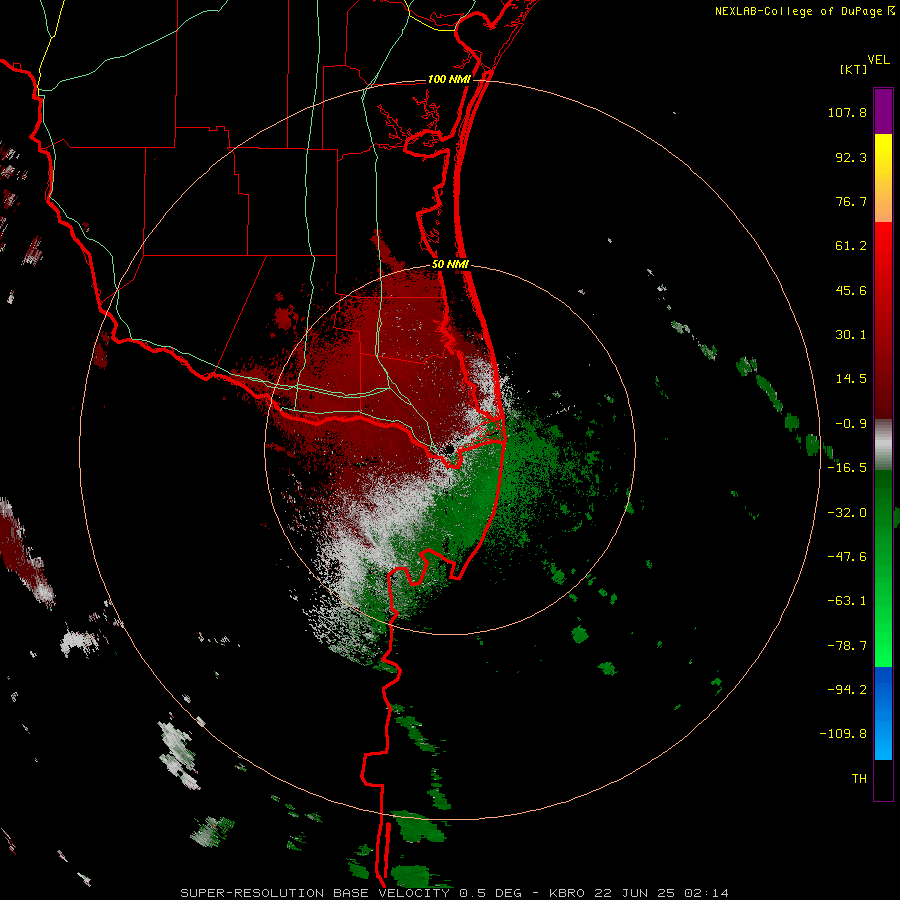
Task: Click the KBRO radar site center dot
Action: point(450,450)
